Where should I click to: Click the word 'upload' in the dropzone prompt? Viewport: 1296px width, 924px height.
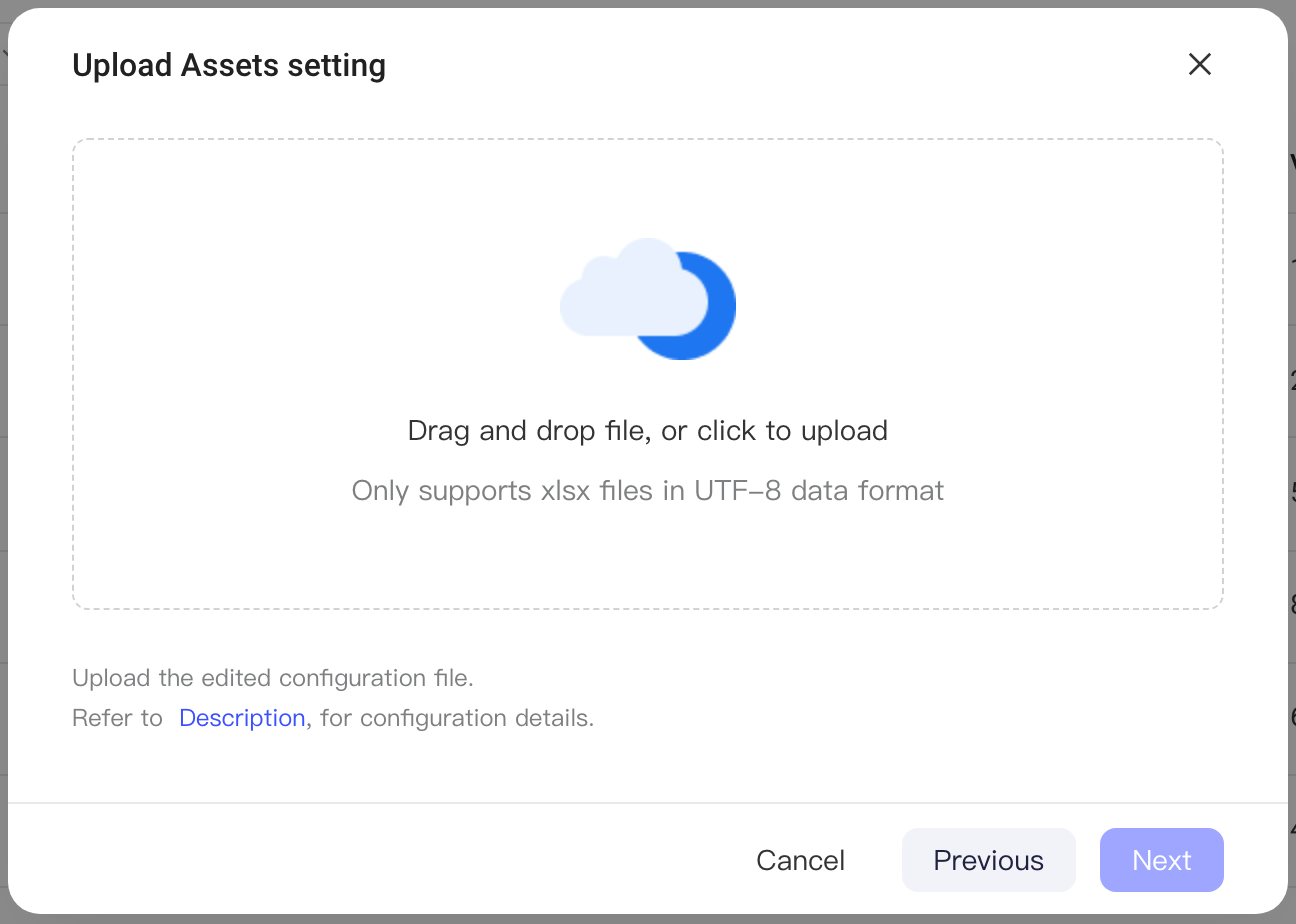pos(843,432)
